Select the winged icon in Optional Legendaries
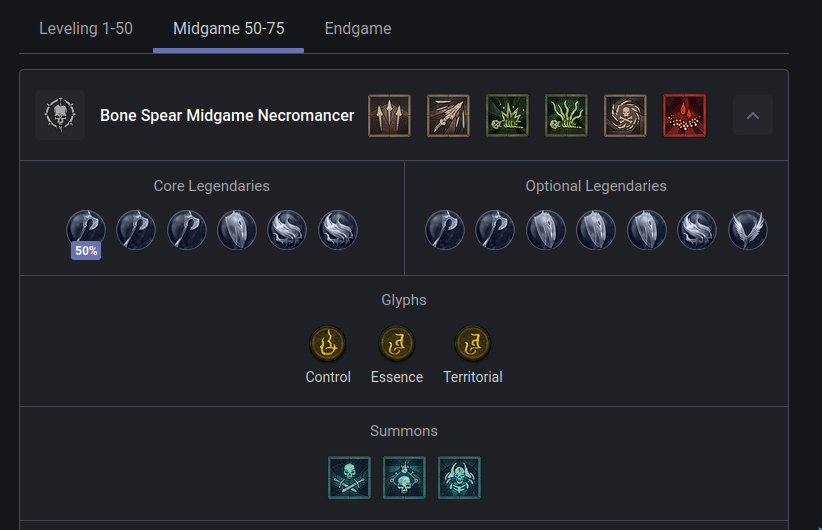Image resolution: width=822 pixels, height=530 pixels. [x=748, y=229]
